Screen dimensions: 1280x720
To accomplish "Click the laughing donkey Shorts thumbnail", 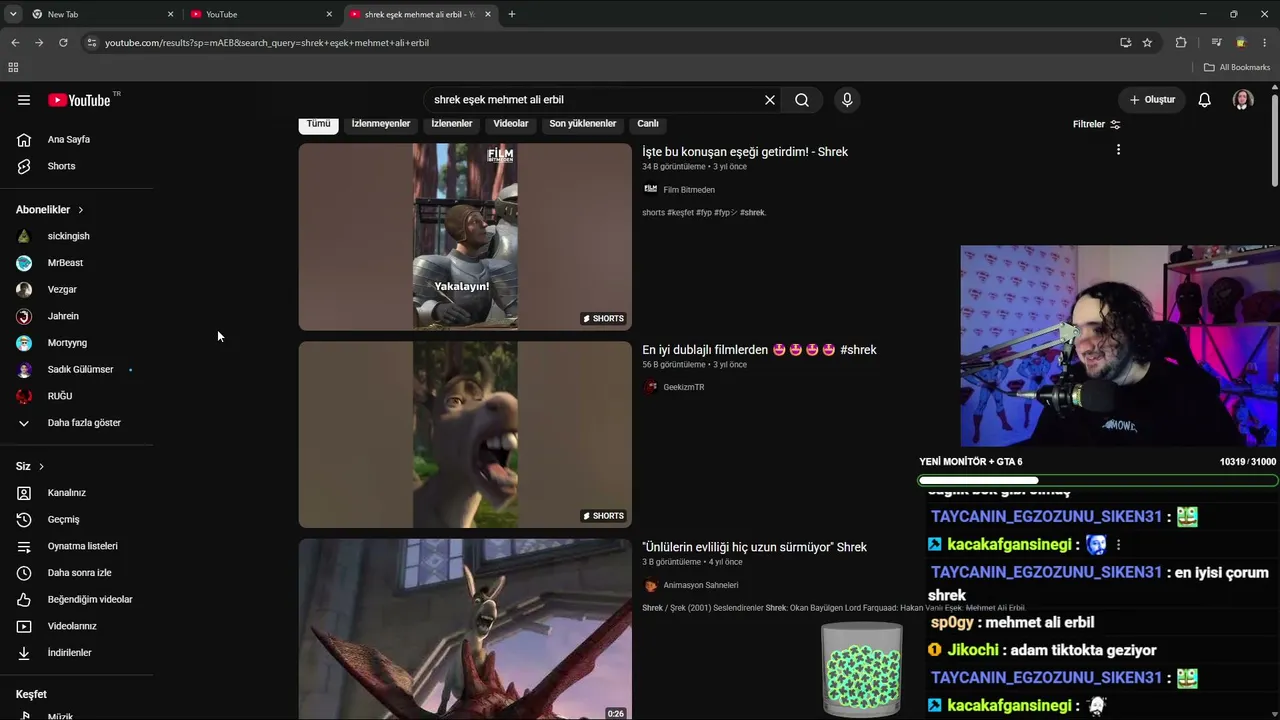I will [465, 435].
